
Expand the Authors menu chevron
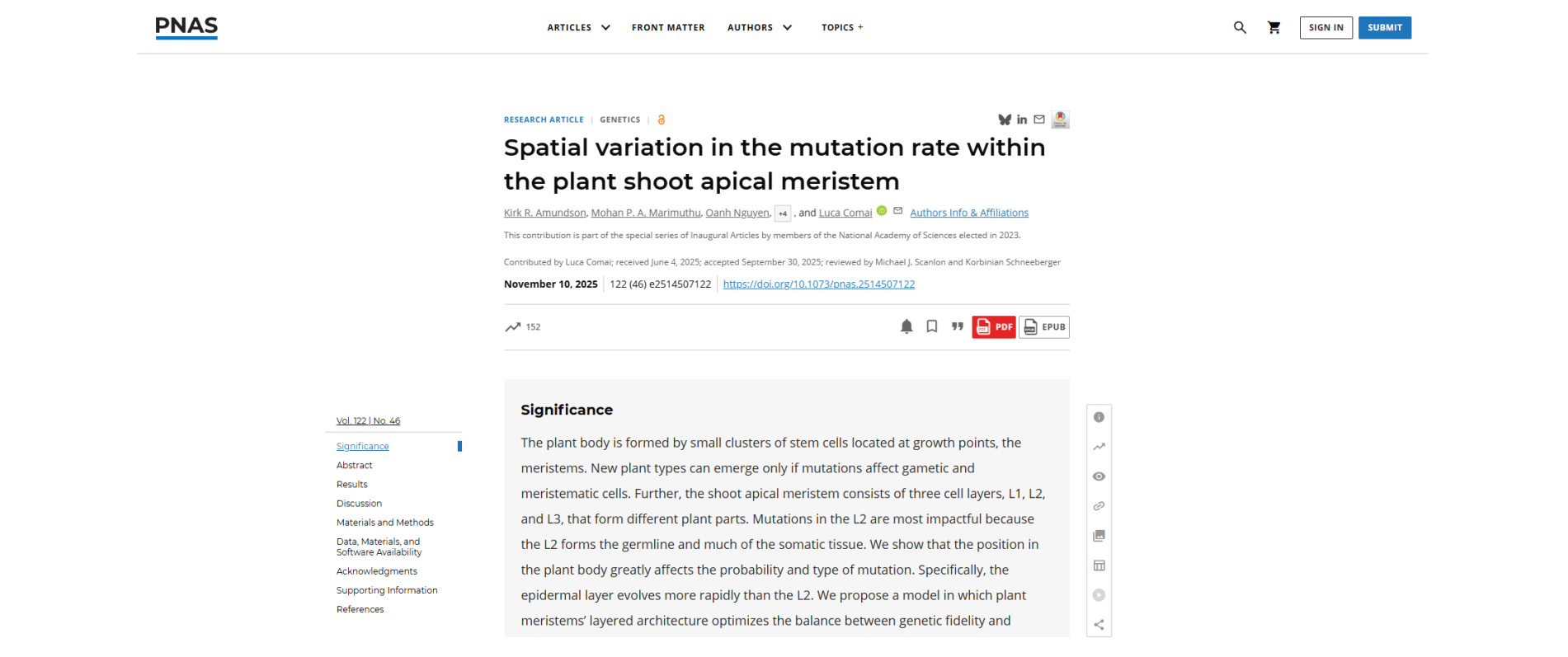pos(788,27)
